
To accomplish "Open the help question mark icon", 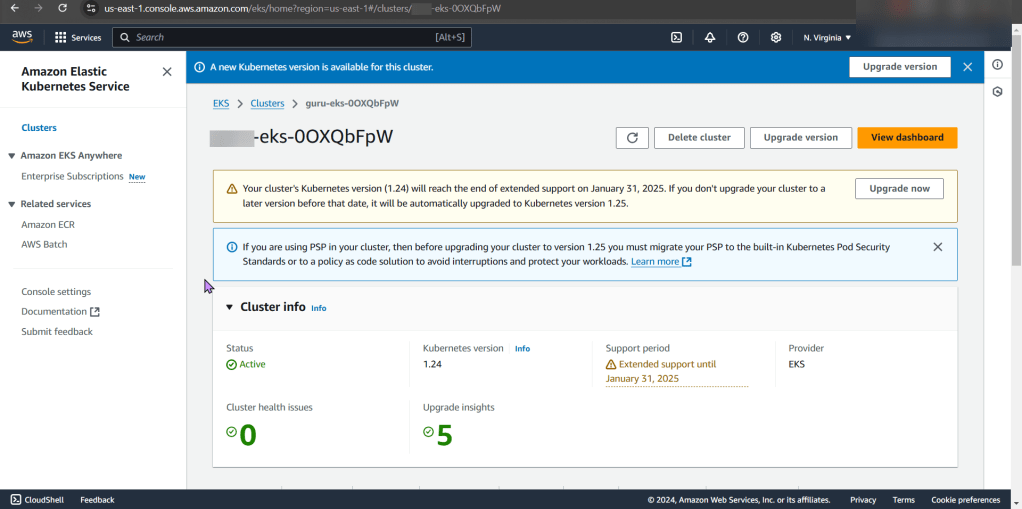I will [743, 38].
